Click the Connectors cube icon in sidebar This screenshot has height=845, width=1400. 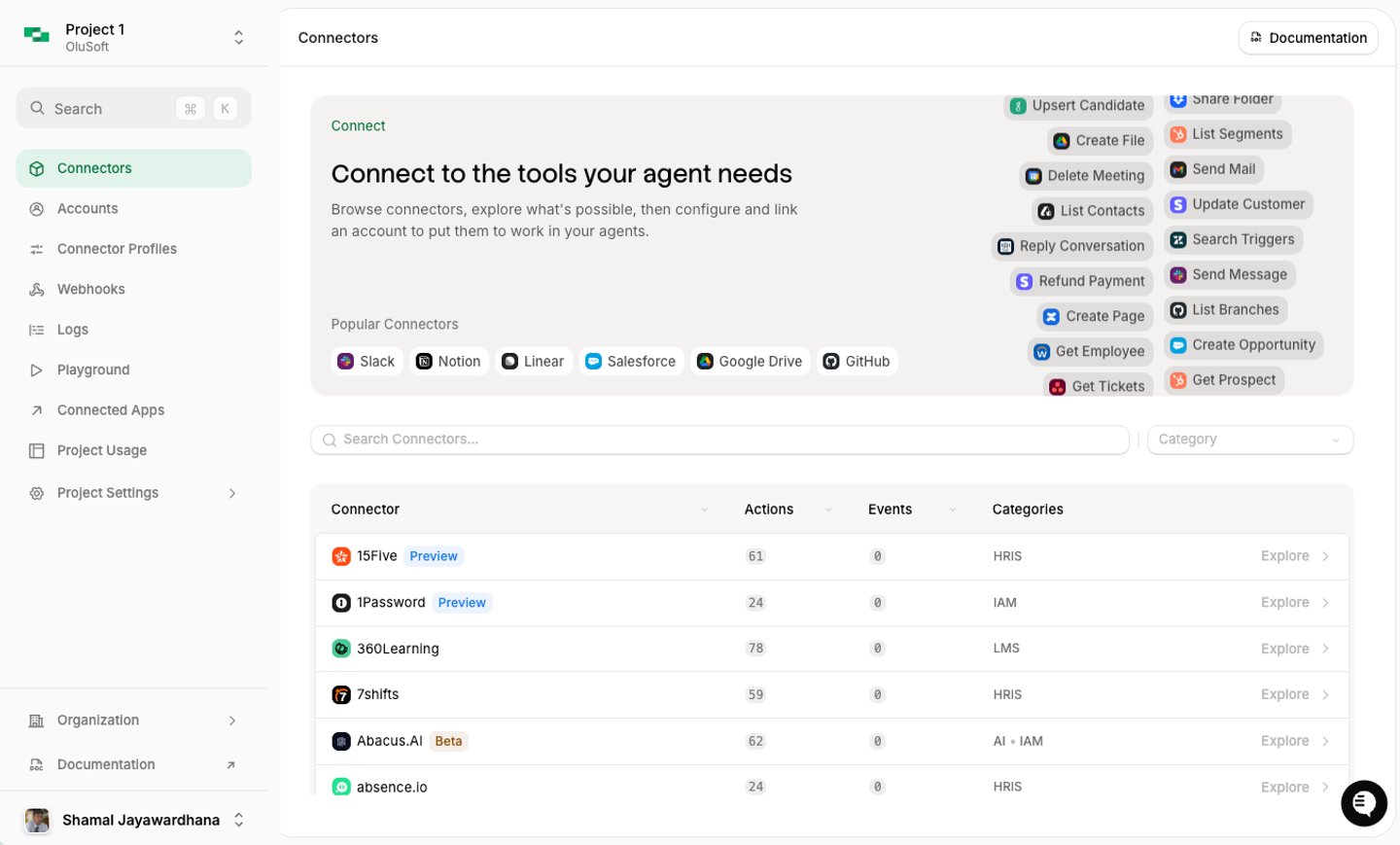pos(37,168)
